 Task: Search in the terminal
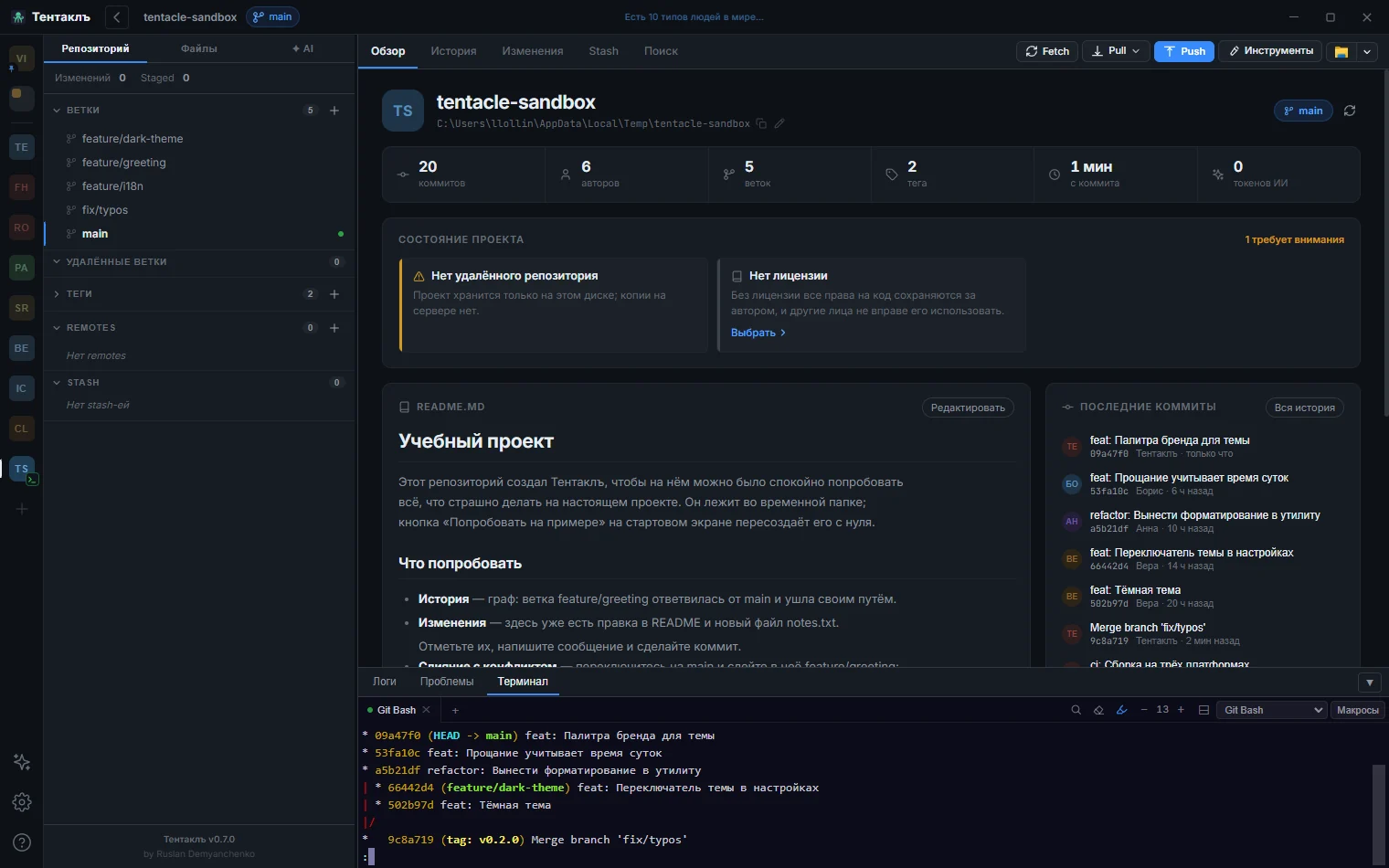point(1076,710)
